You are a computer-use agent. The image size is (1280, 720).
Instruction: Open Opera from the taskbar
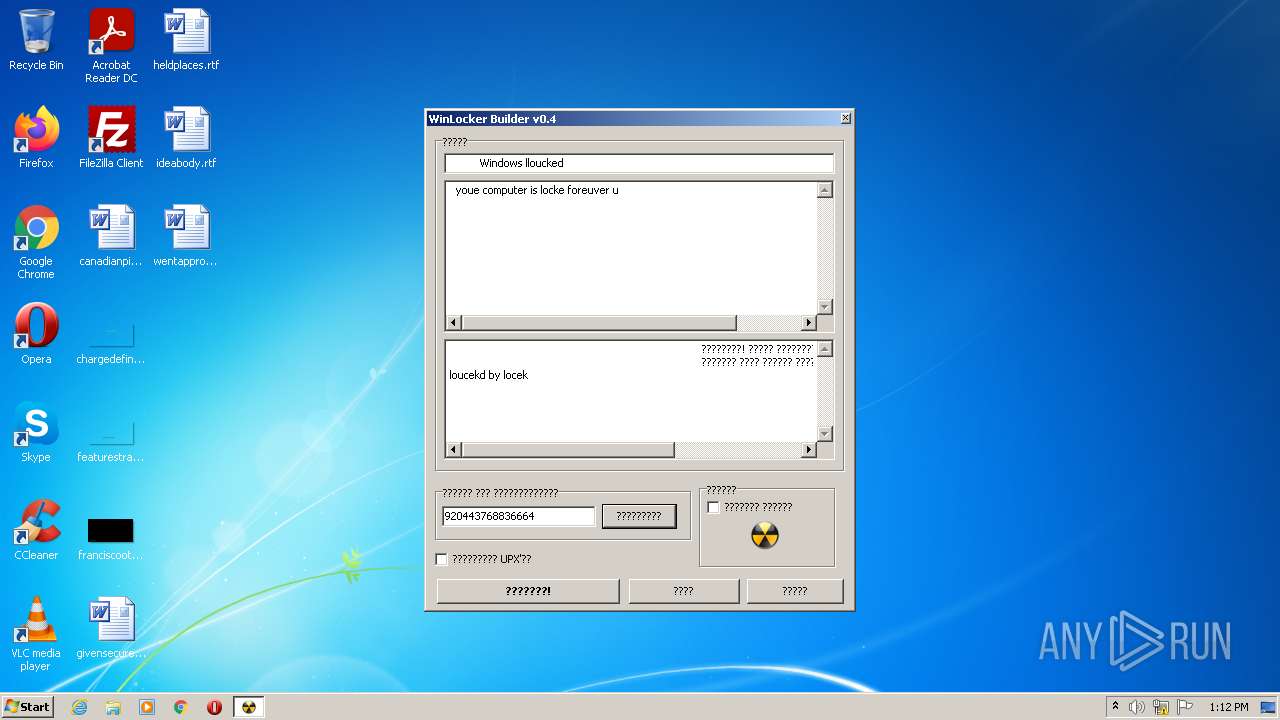[215, 707]
